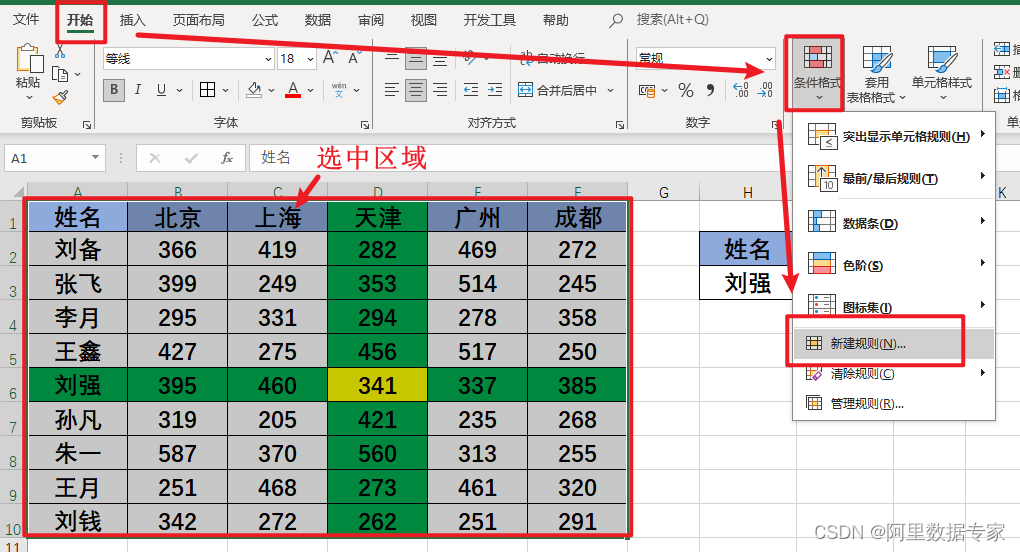Click the accounting number format icon
This screenshot has width=1020, height=552.
click(647, 90)
